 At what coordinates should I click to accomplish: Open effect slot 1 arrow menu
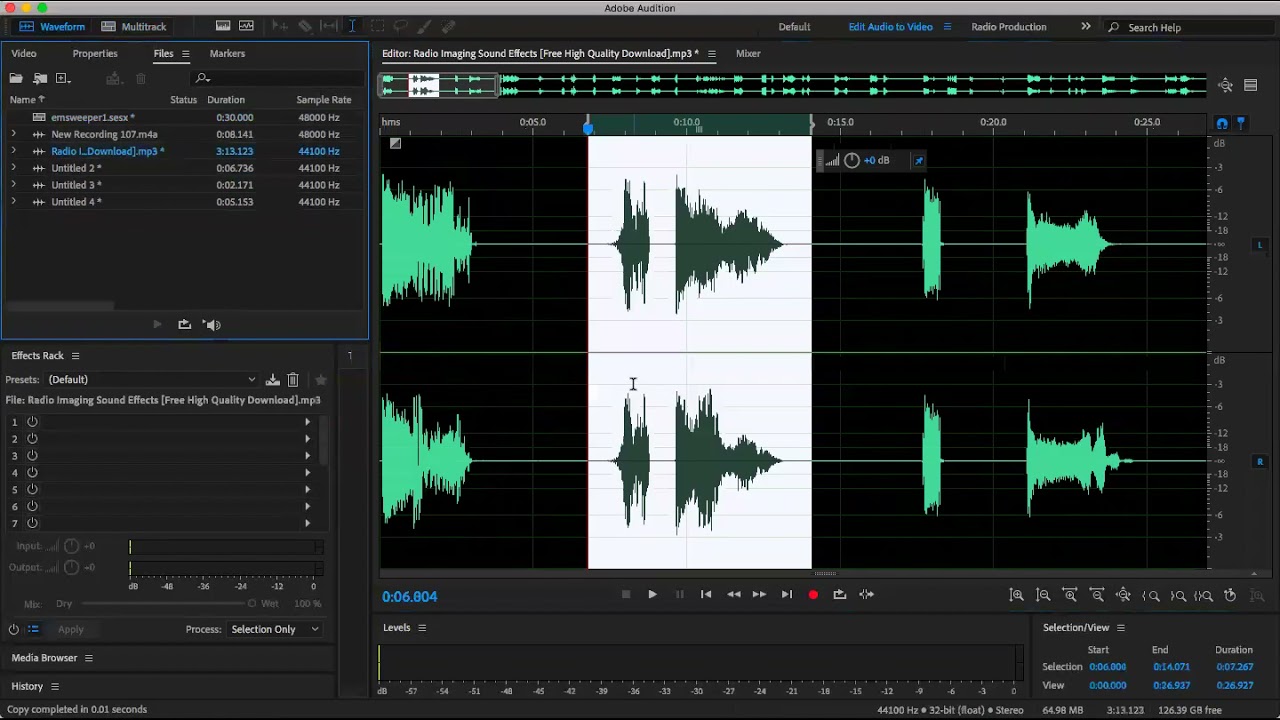coord(307,422)
